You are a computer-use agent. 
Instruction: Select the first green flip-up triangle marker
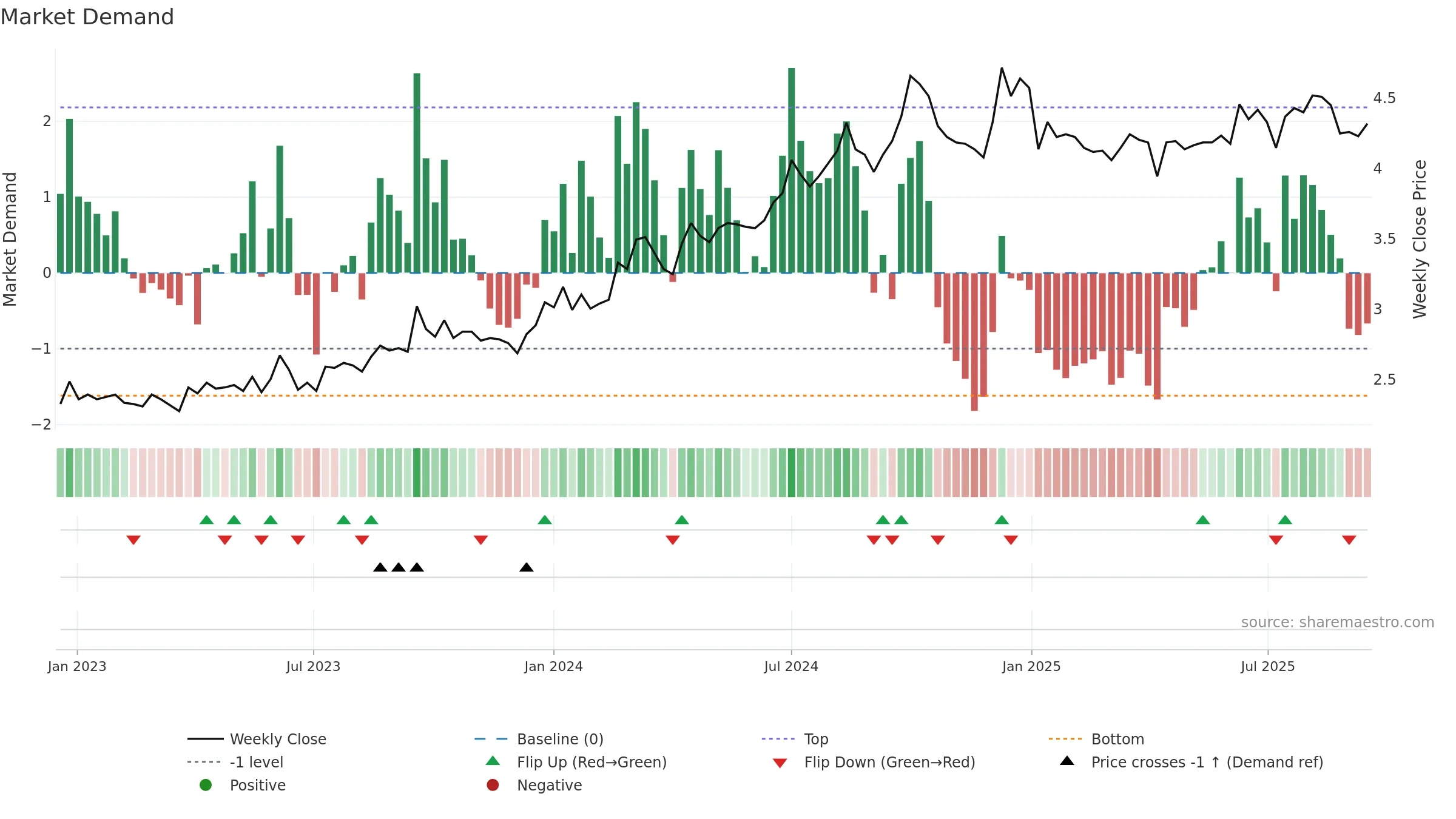(x=207, y=520)
